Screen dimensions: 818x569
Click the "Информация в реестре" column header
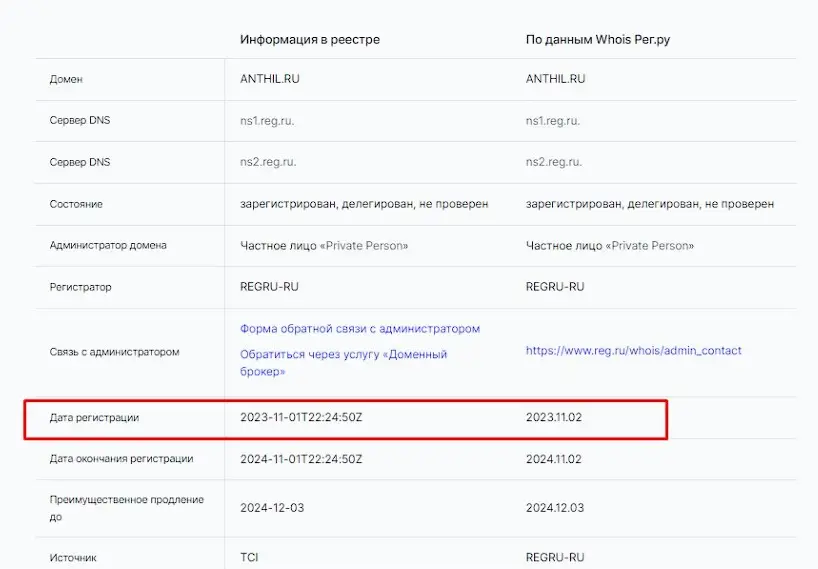309,39
